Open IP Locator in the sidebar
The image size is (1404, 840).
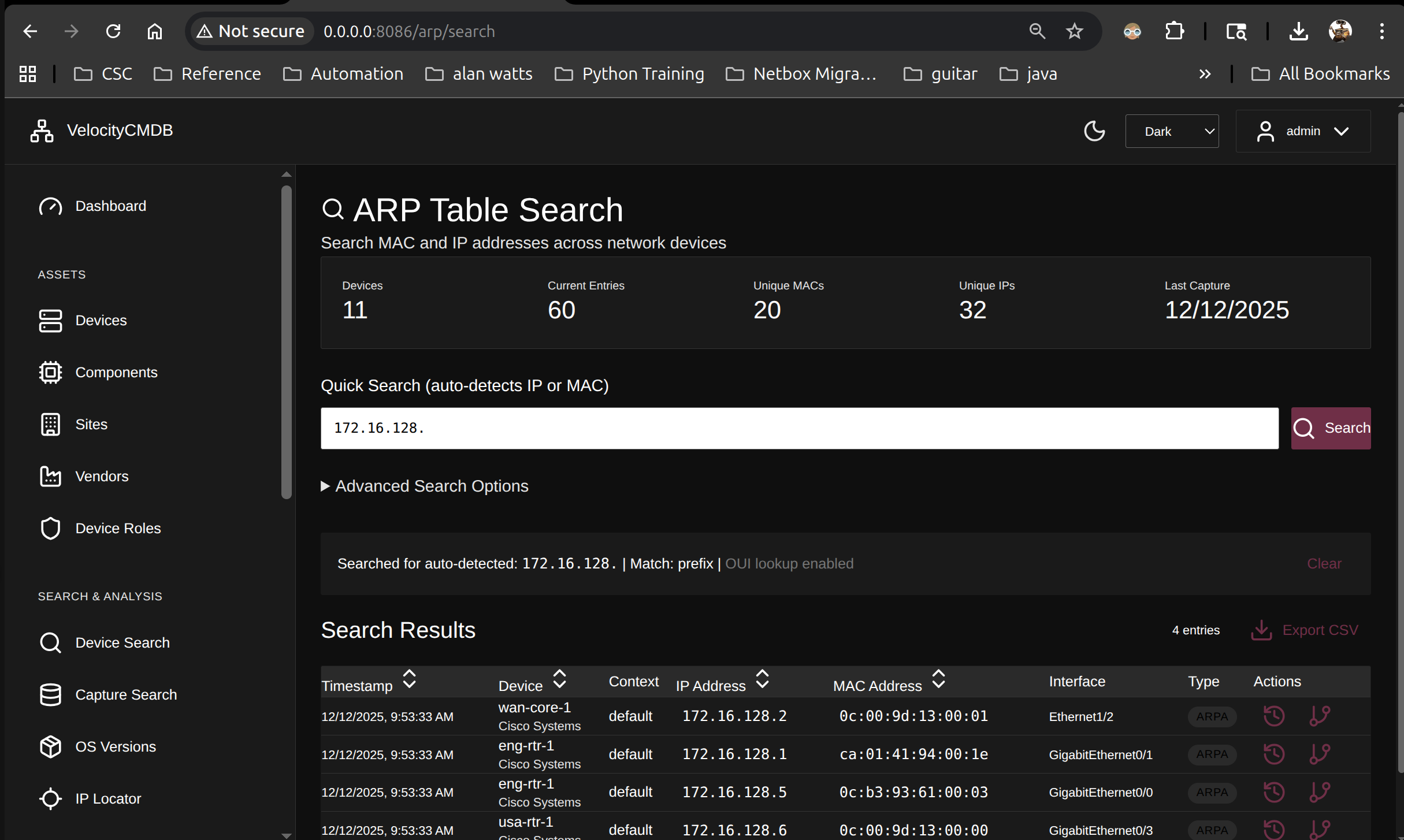[x=107, y=798]
